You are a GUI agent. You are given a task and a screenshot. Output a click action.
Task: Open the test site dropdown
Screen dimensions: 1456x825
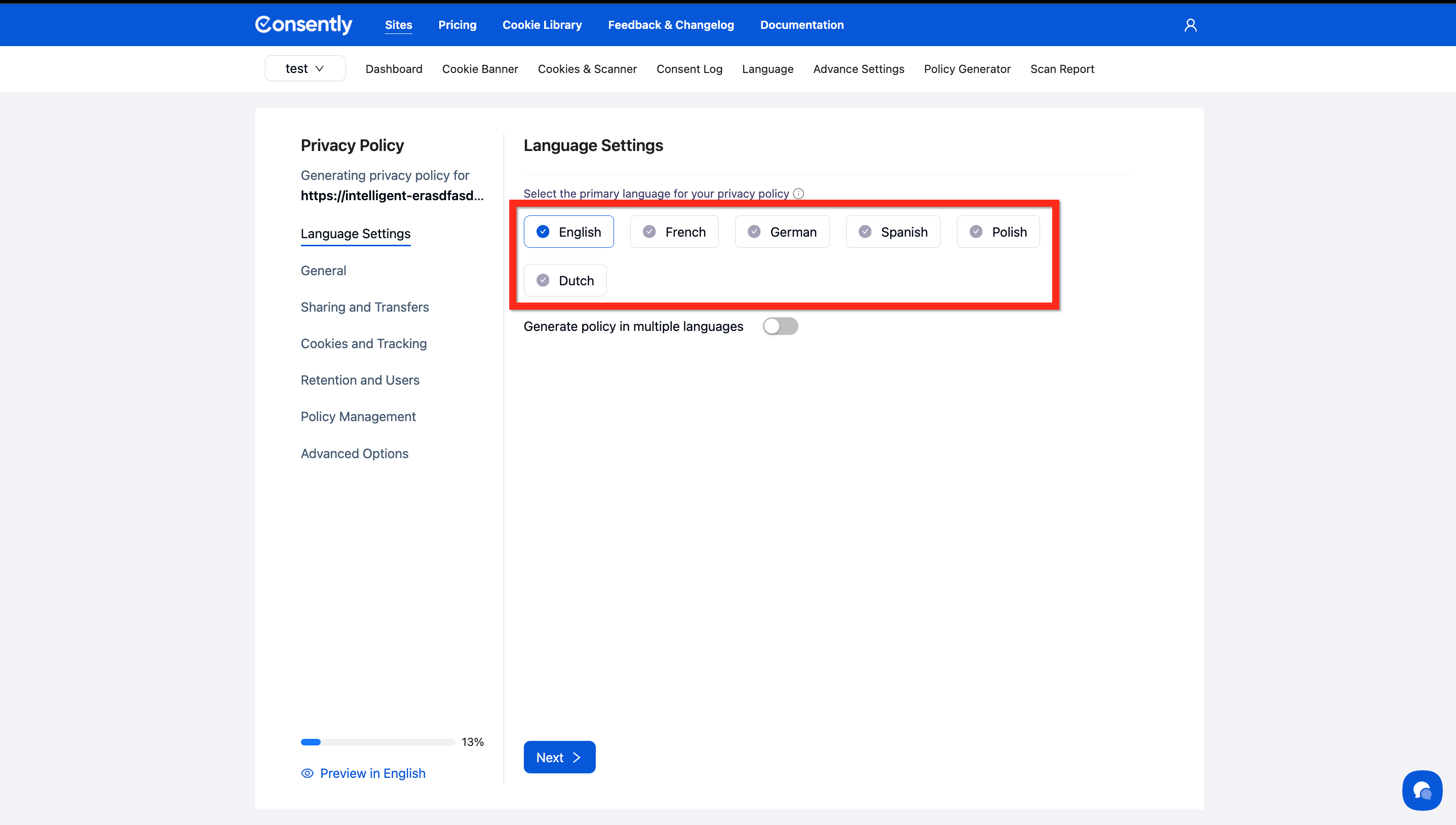coord(304,68)
